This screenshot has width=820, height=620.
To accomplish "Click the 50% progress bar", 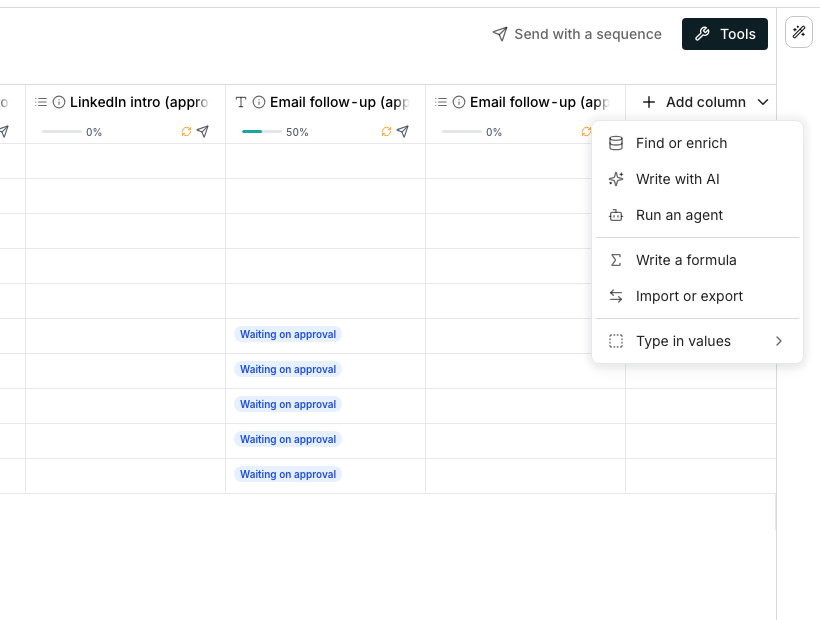I will tap(261, 132).
